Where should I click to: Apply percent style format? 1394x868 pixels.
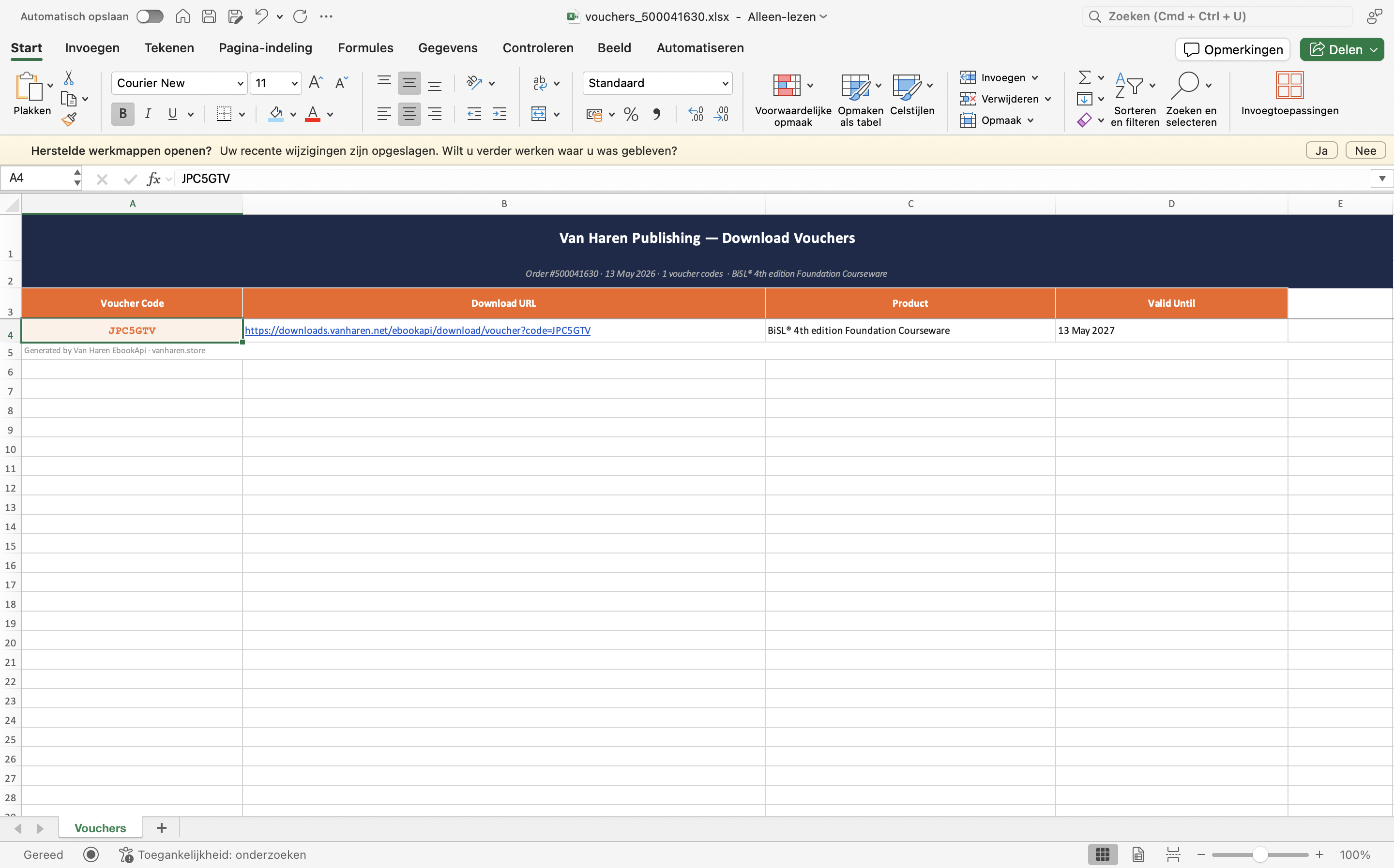(631, 114)
